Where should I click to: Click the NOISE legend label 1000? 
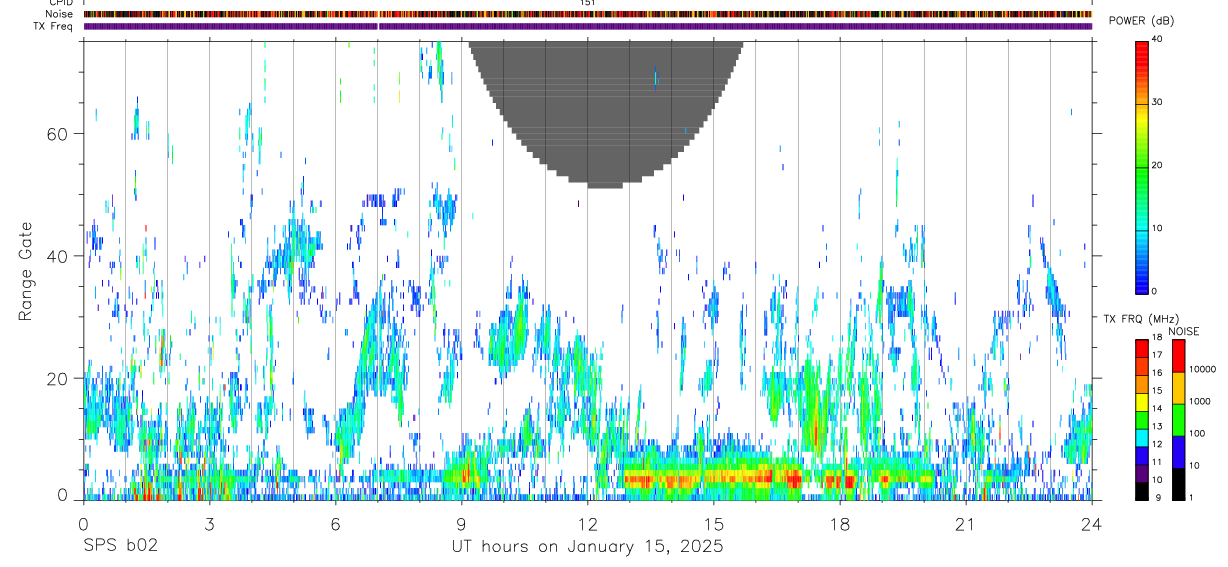point(1200,401)
